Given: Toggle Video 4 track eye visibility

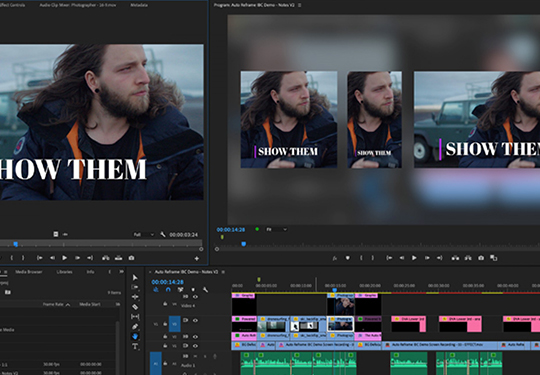Looking at the screenshot, I should [195, 297].
